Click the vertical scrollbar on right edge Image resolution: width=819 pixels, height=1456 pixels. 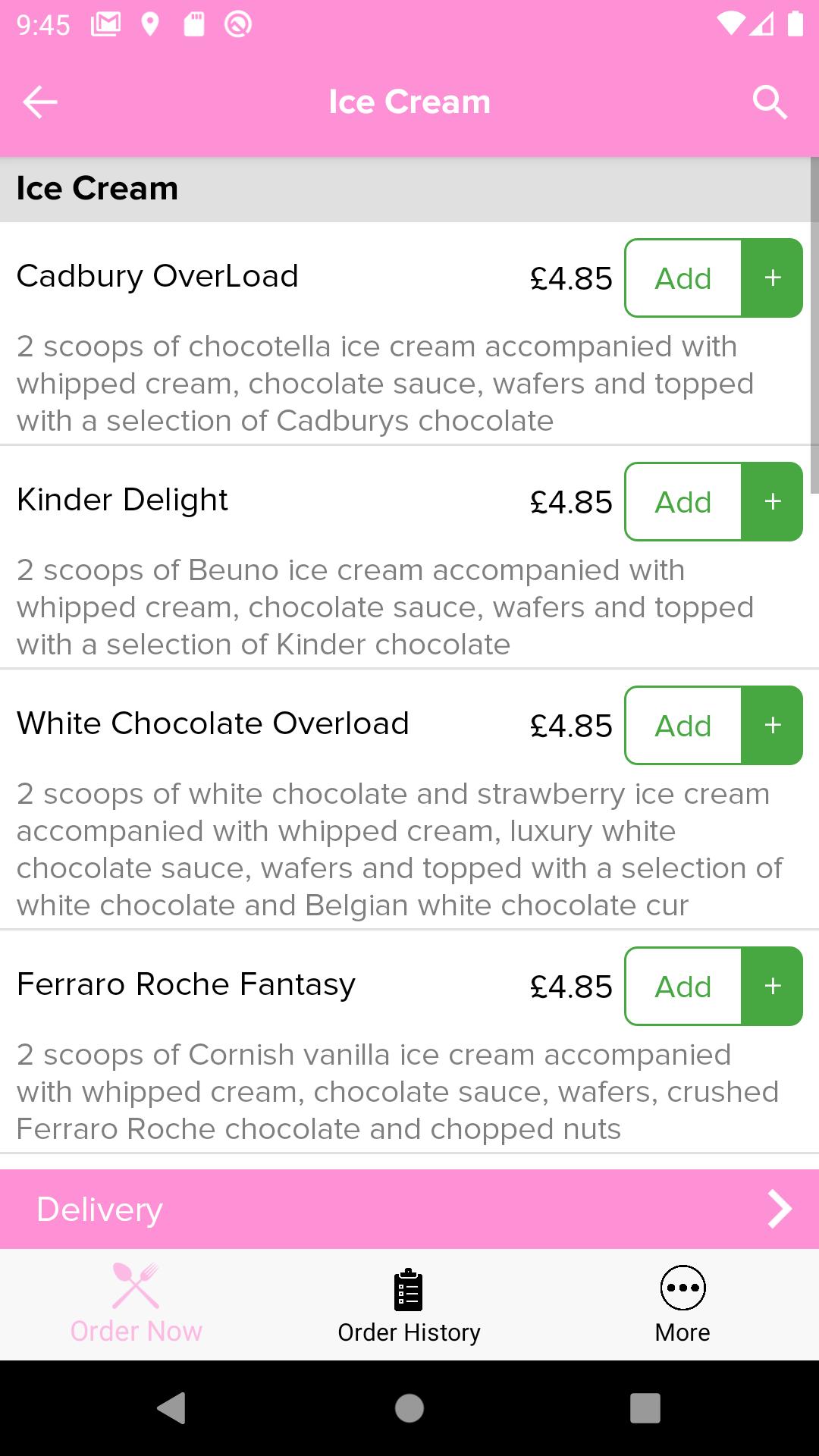coord(814,326)
